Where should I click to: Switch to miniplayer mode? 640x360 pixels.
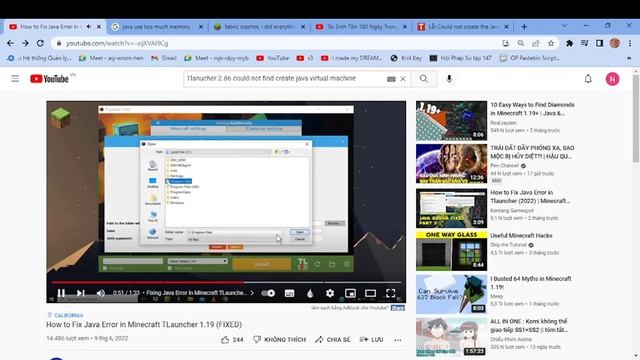350,293
